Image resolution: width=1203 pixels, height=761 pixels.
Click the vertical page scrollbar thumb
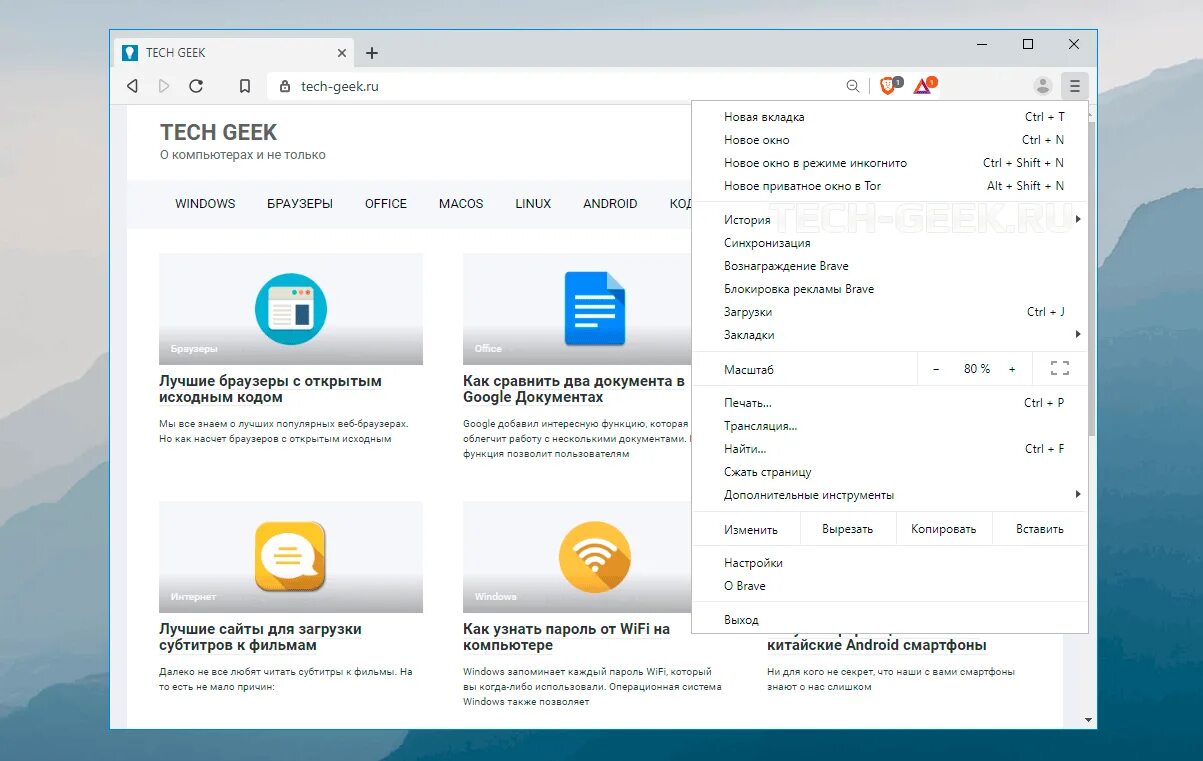[1091, 278]
